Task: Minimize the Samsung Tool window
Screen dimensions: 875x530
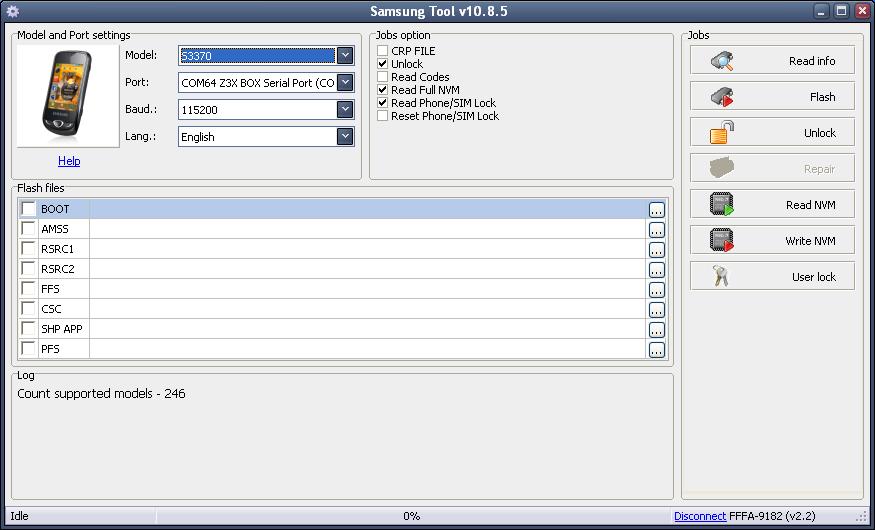Action: [821, 11]
